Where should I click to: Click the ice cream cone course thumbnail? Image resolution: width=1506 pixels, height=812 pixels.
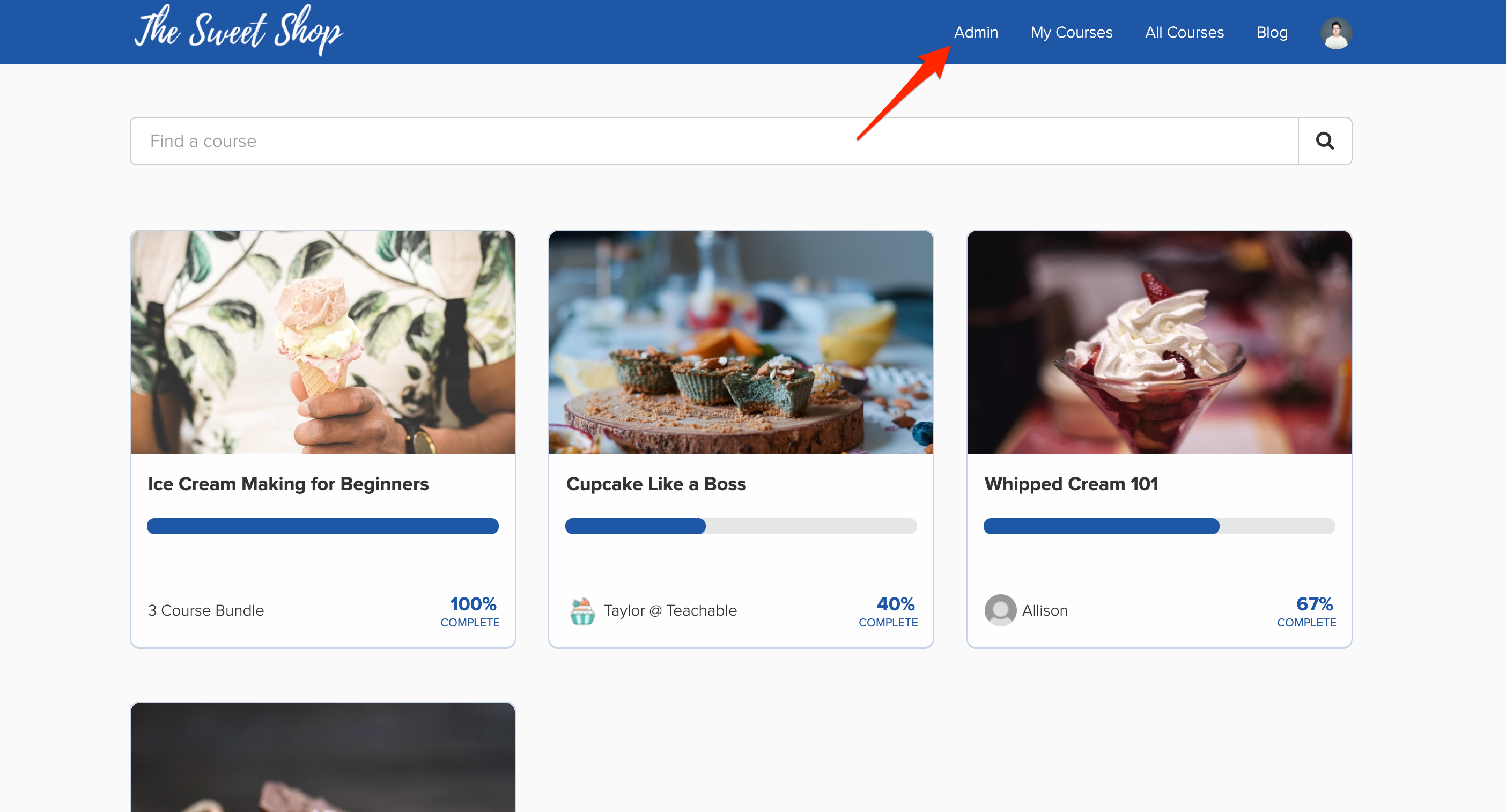pos(323,342)
